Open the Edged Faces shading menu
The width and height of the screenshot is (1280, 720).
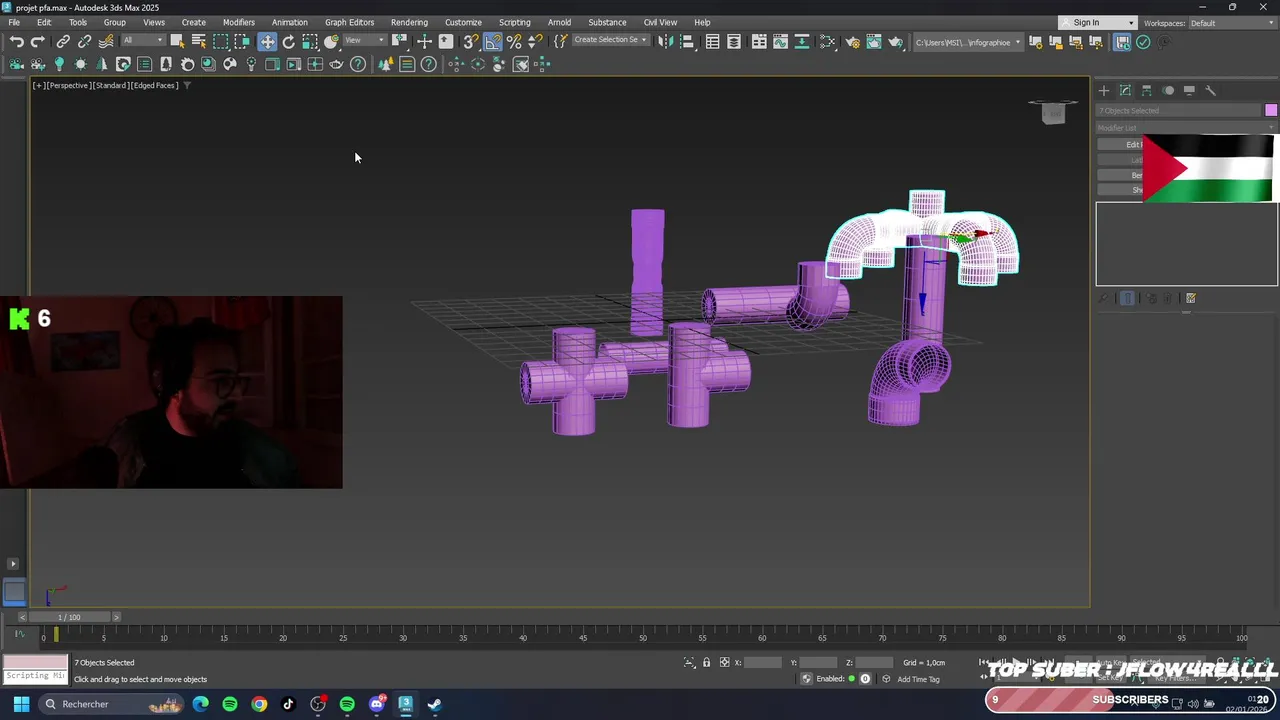[155, 85]
